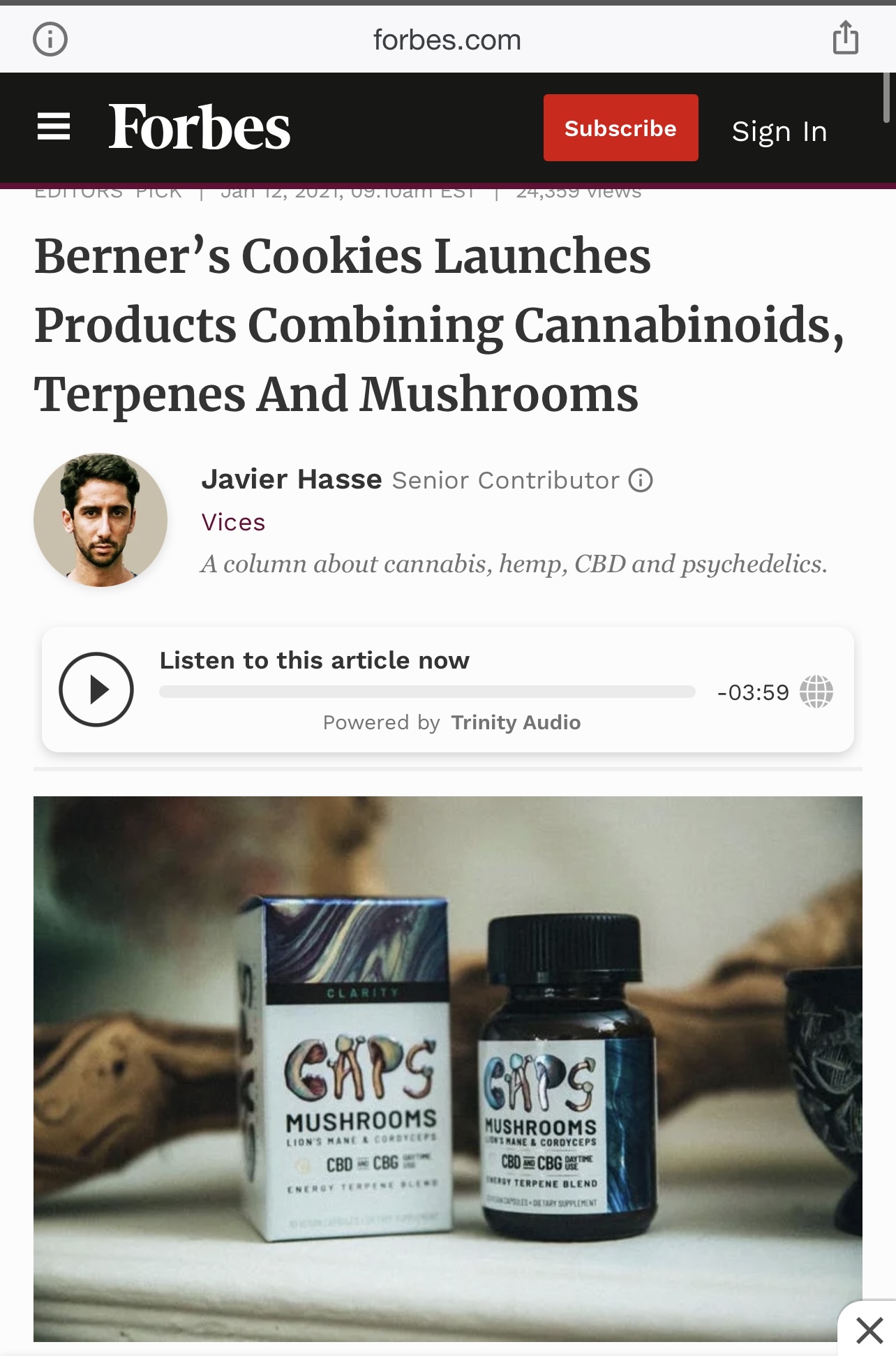The width and height of the screenshot is (896, 1356).
Task: Click the red Subscribe button
Action: point(620,128)
